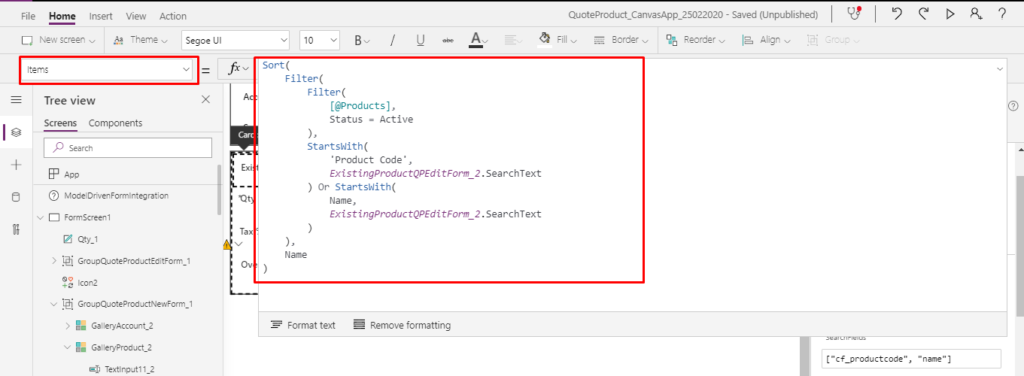This screenshot has height=376, width=1024.
Task: Open the Advanced tools icon in sidebar
Action: click(x=16, y=228)
